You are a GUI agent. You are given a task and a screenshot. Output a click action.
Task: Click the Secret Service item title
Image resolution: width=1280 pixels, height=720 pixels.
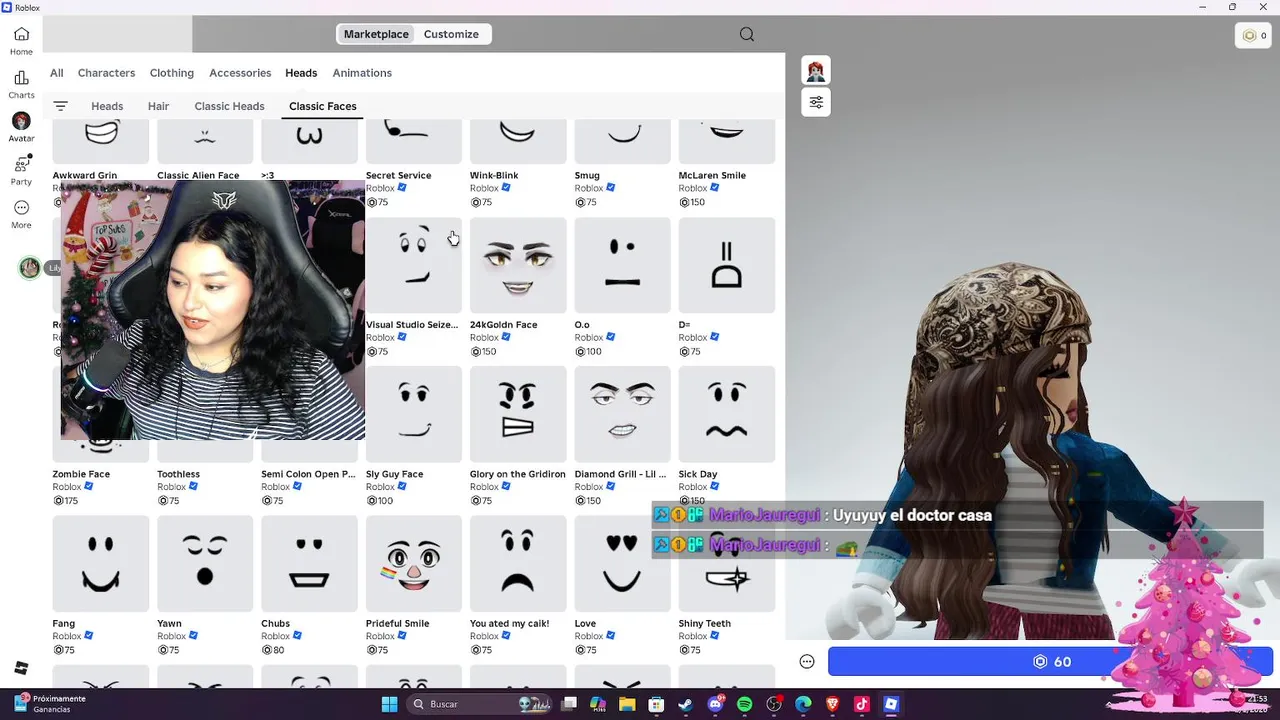(x=398, y=175)
